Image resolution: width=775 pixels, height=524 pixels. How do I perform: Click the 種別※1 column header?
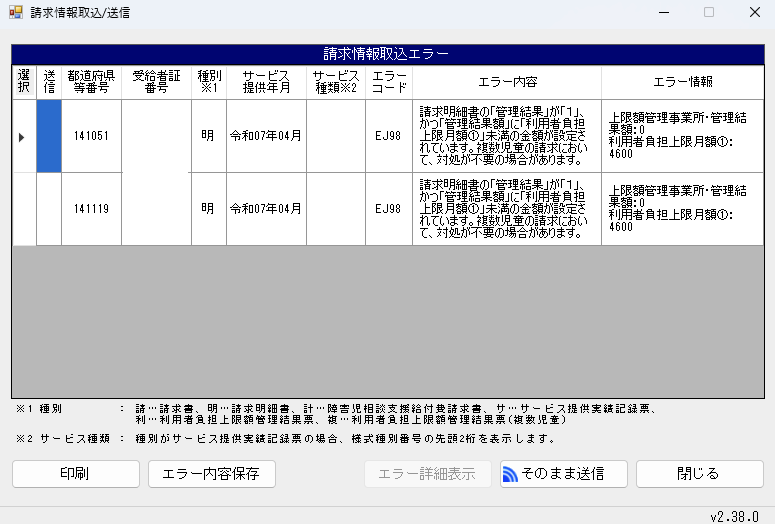click(x=209, y=82)
